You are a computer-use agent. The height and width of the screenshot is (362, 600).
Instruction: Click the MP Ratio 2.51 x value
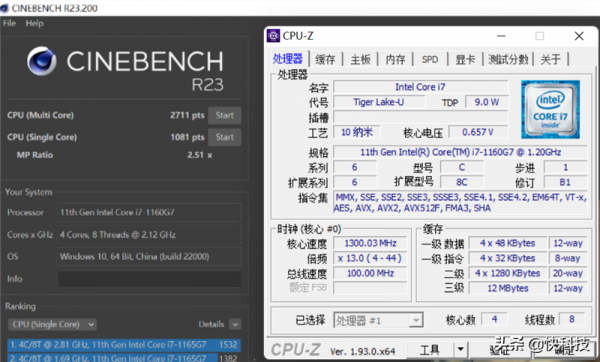coord(199,155)
